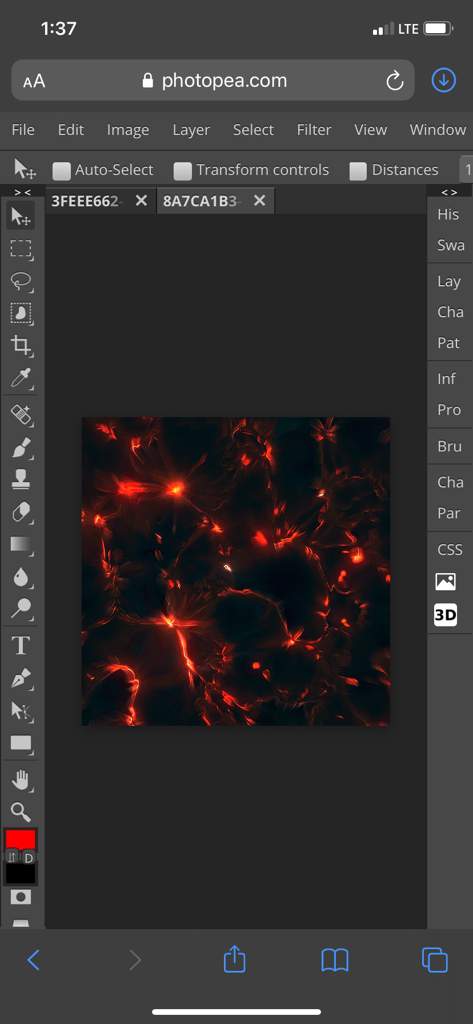Open the red foreground color swatch
The image size is (473, 1024).
(21, 839)
